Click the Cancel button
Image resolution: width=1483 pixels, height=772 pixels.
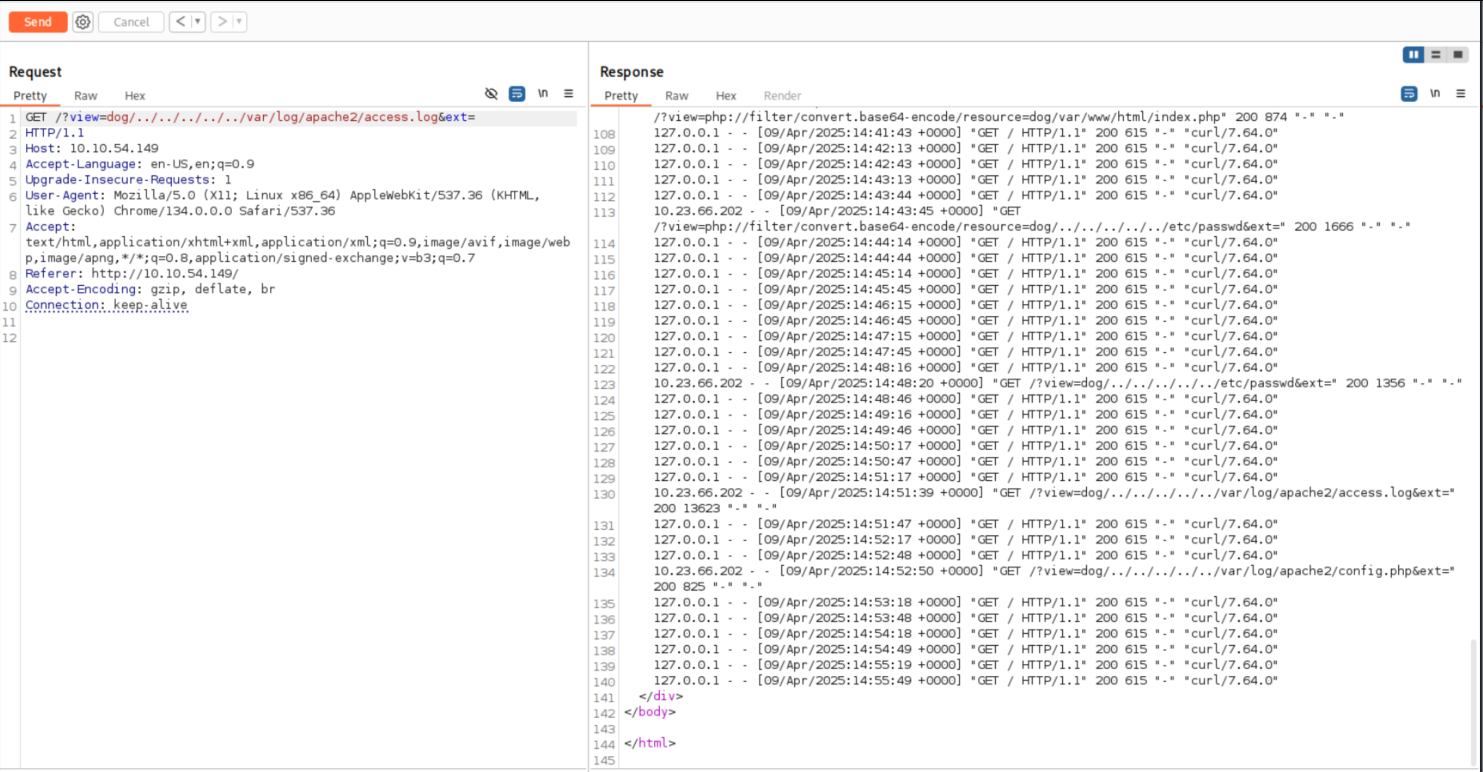pos(131,22)
